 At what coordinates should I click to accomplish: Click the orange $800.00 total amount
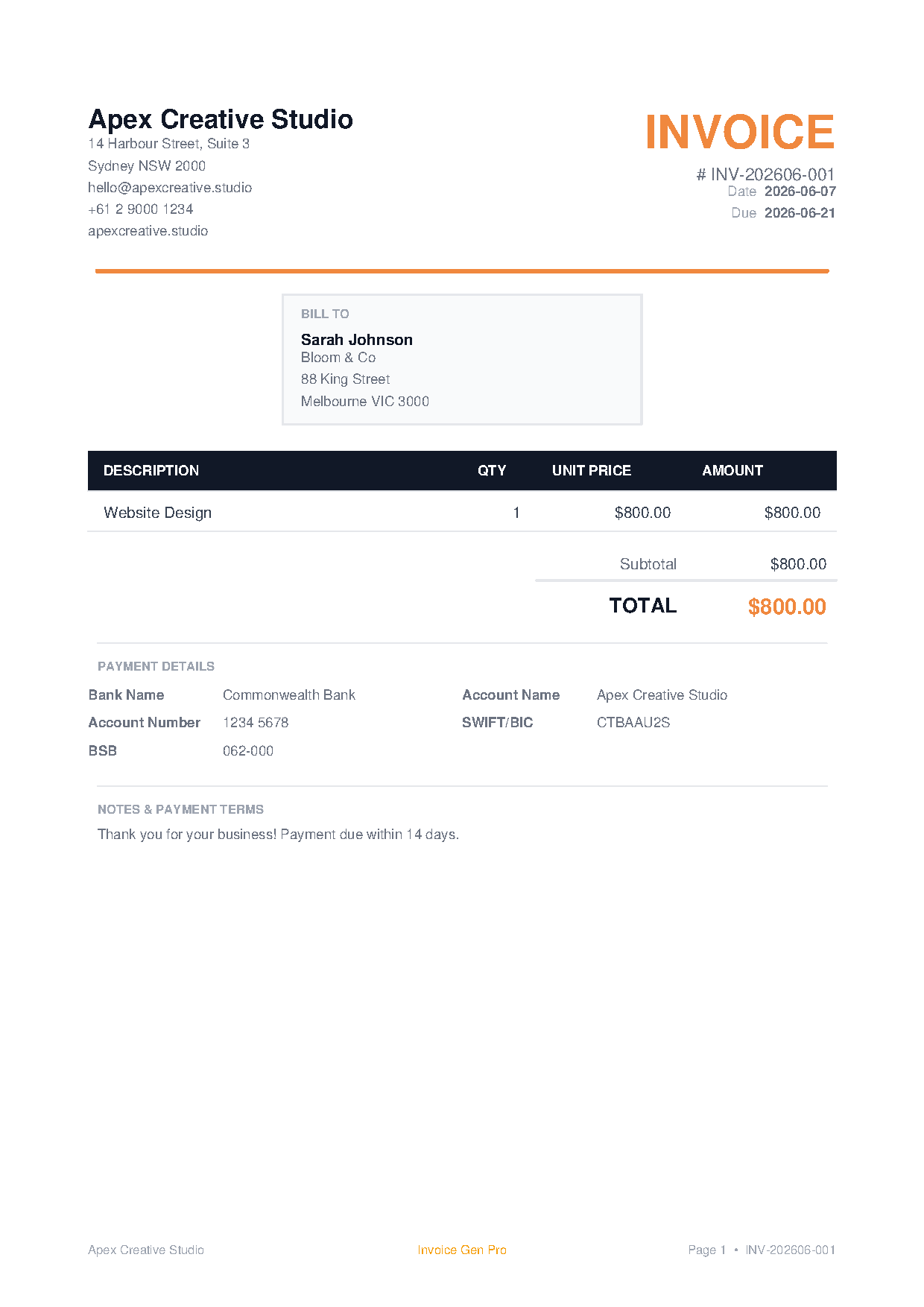pyautogui.click(x=787, y=607)
